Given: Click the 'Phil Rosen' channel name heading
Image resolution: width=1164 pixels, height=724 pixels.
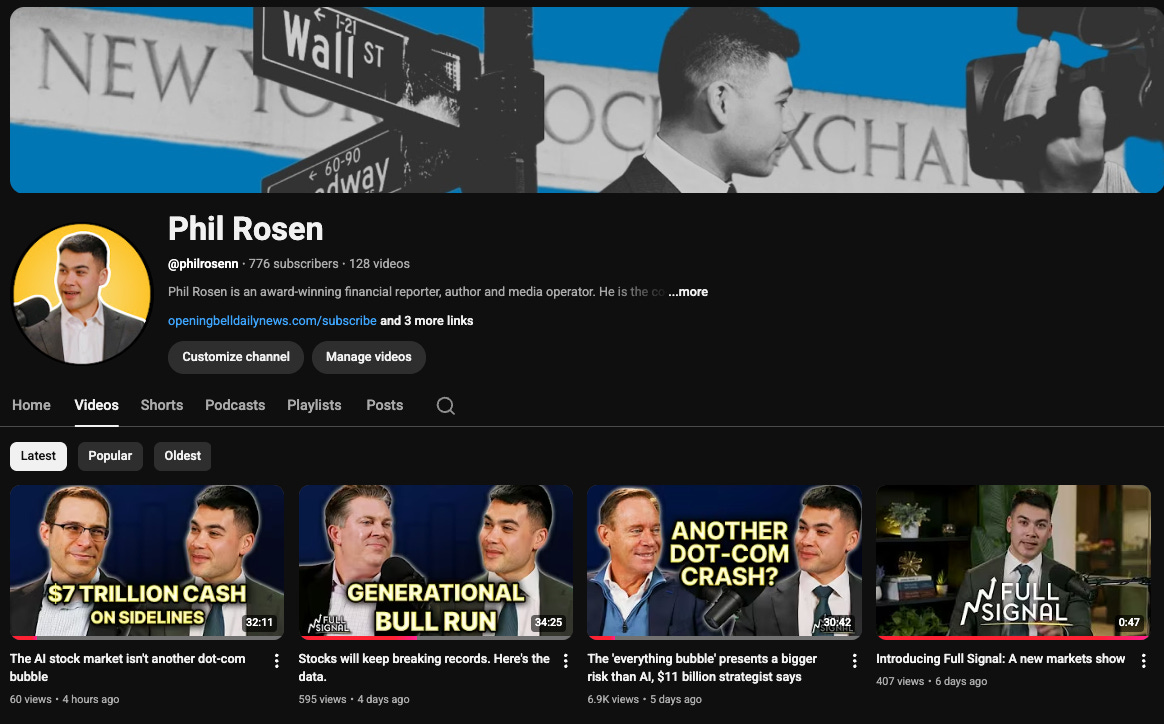Looking at the screenshot, I should pyautogui.click(x=246, y=229).
